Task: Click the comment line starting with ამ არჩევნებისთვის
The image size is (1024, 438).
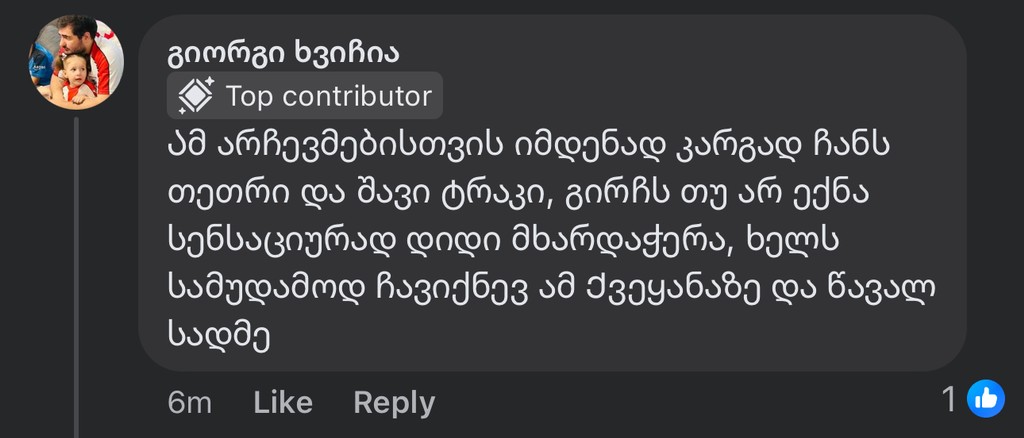Action: tap(530, 145)
